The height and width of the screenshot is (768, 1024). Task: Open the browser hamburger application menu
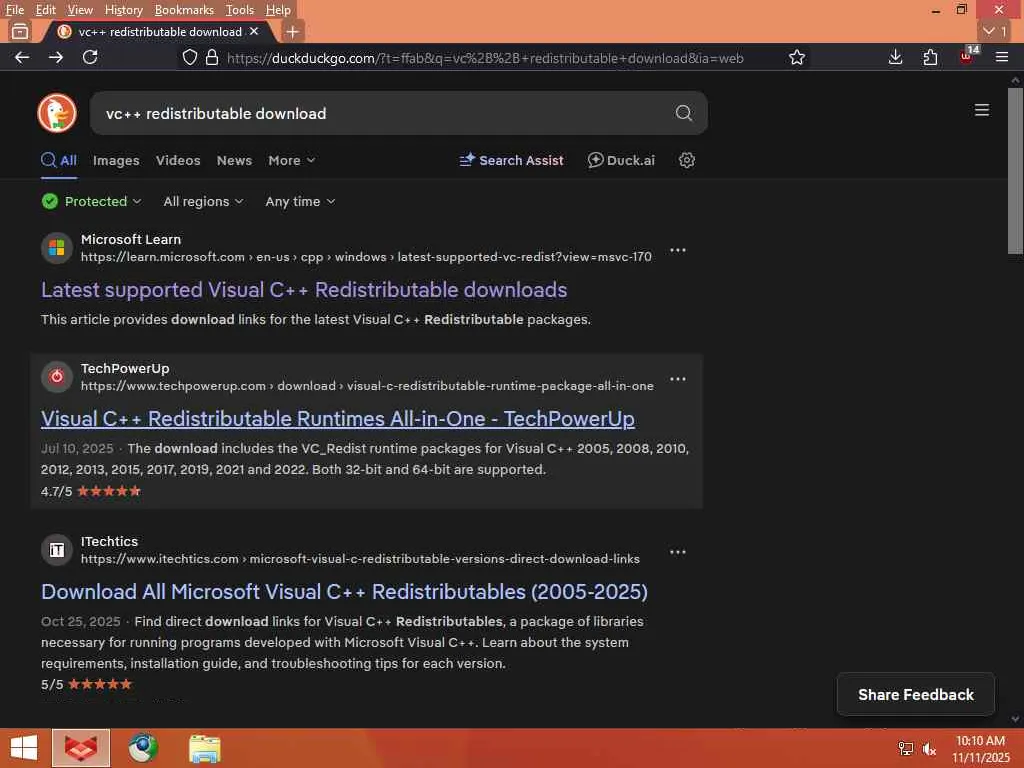[1002, 57]
